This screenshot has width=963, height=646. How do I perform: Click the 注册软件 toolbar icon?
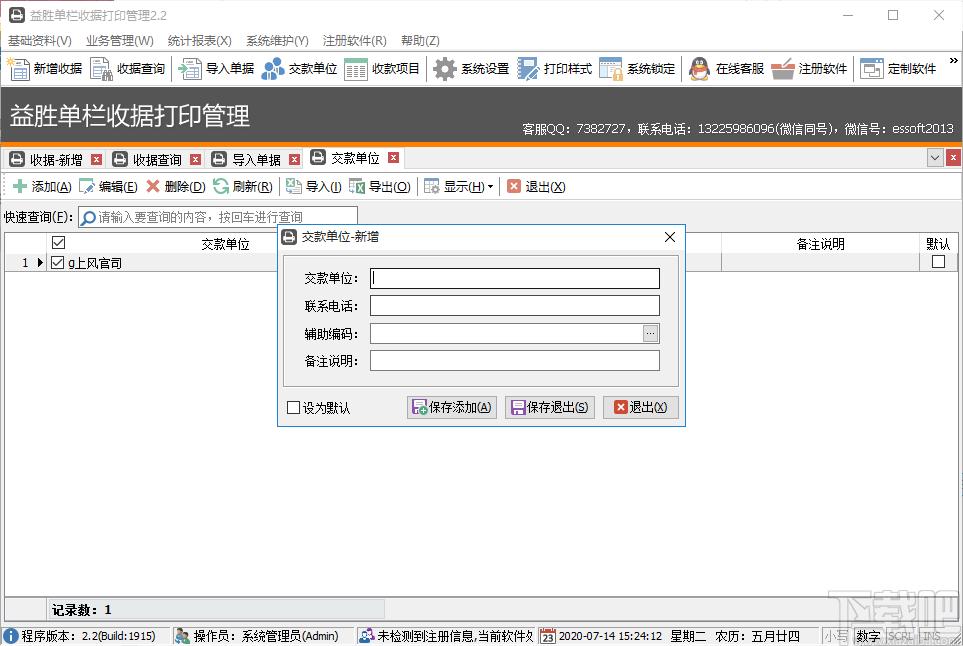[x=783, y=69]
